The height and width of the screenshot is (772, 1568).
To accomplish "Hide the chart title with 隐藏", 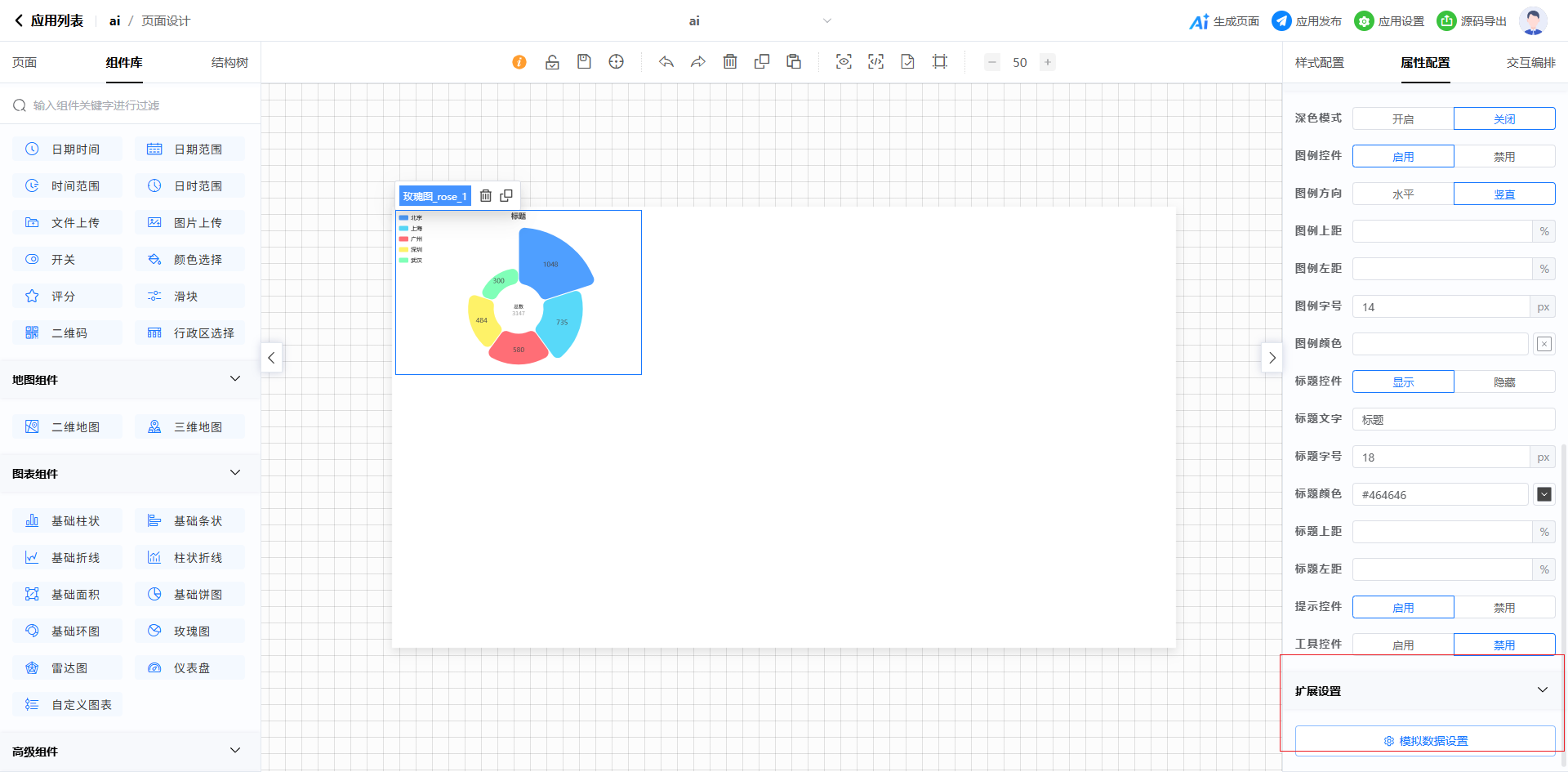I will [1503, 382].
